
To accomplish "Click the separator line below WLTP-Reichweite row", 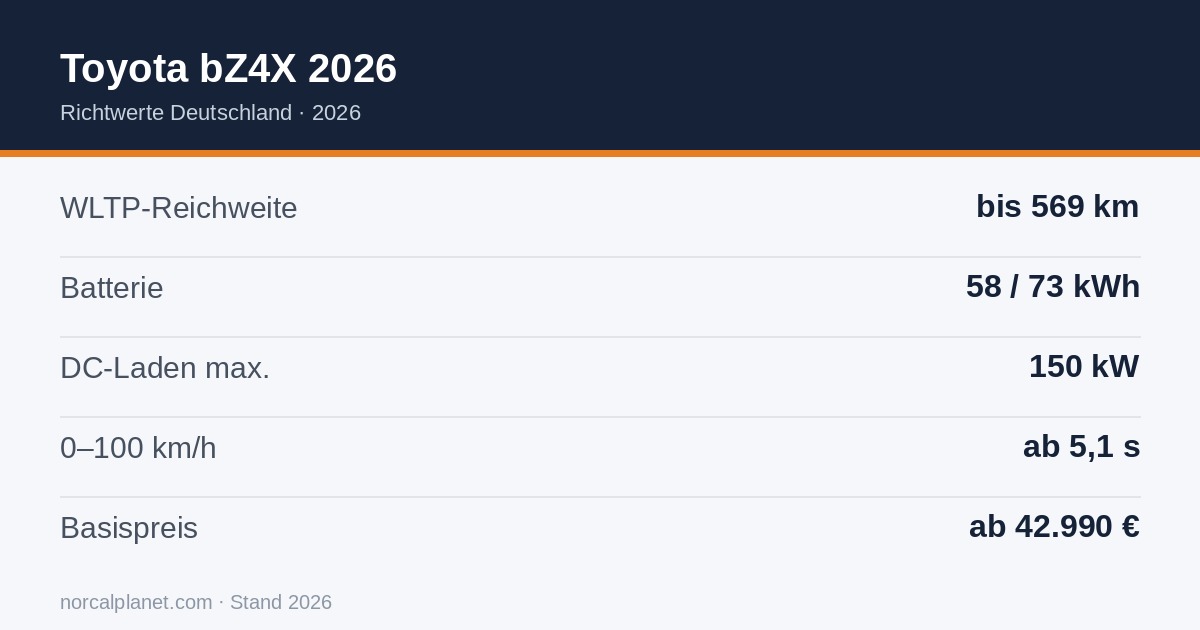I will (600, 257).
